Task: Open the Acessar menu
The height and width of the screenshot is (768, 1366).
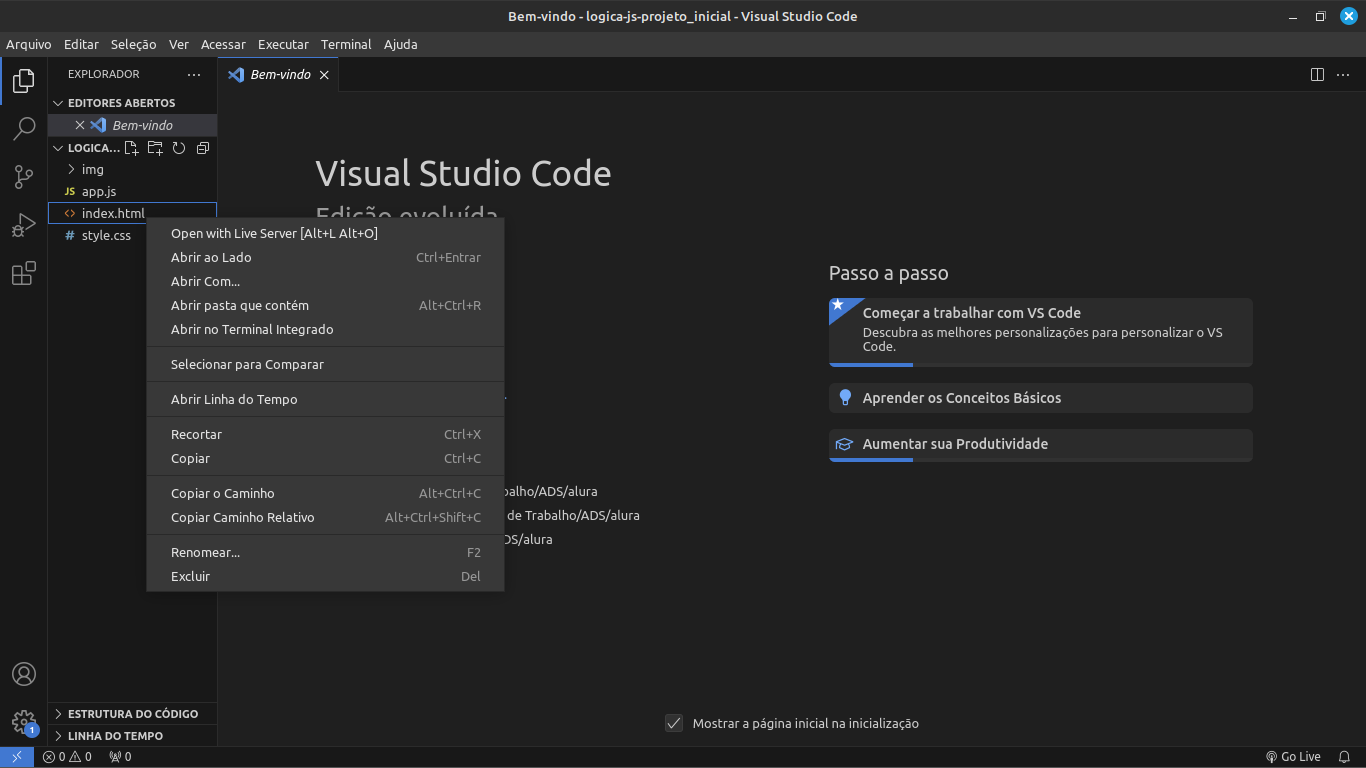Action: point(223,44)
